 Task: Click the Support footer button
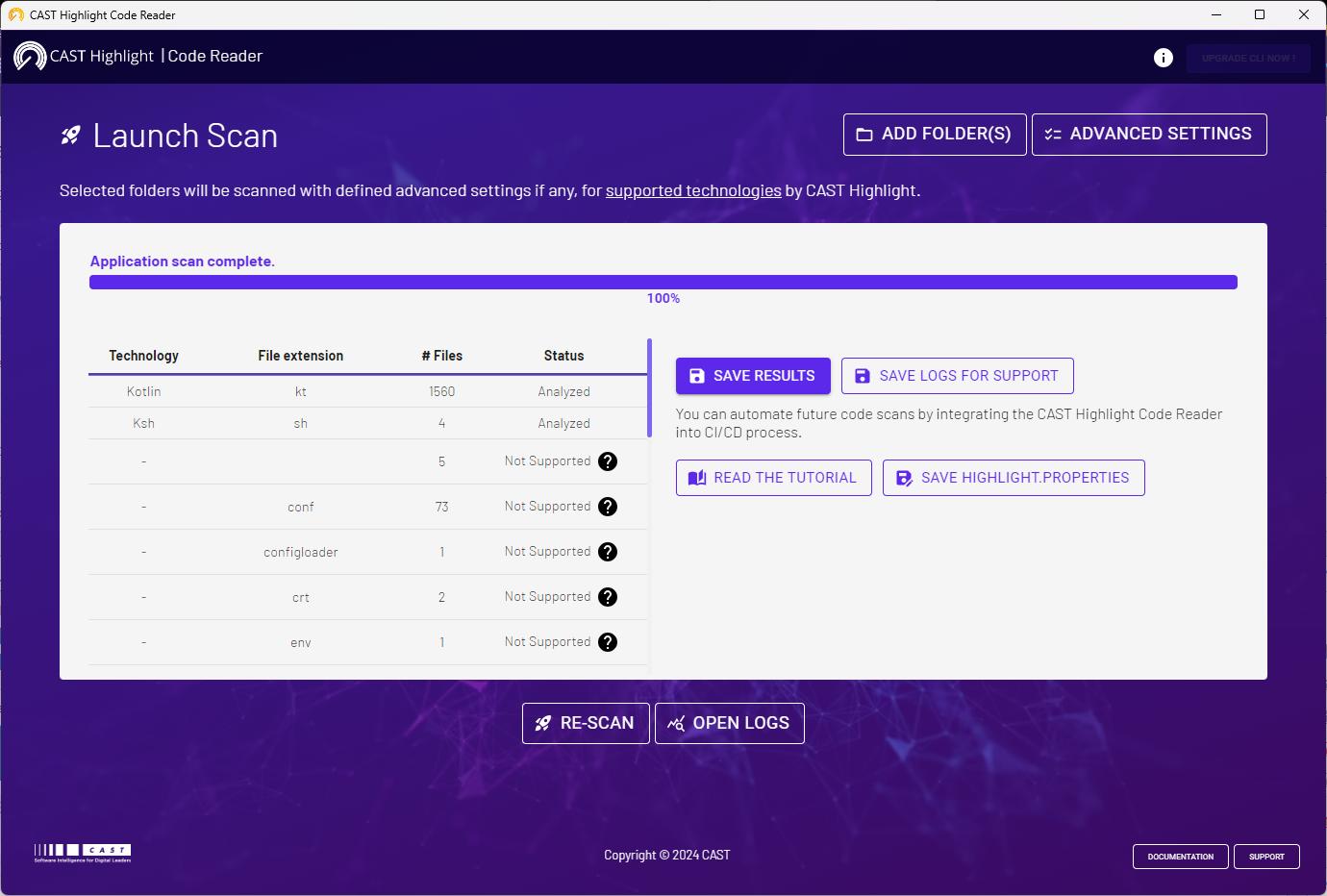click(1266, 857)
